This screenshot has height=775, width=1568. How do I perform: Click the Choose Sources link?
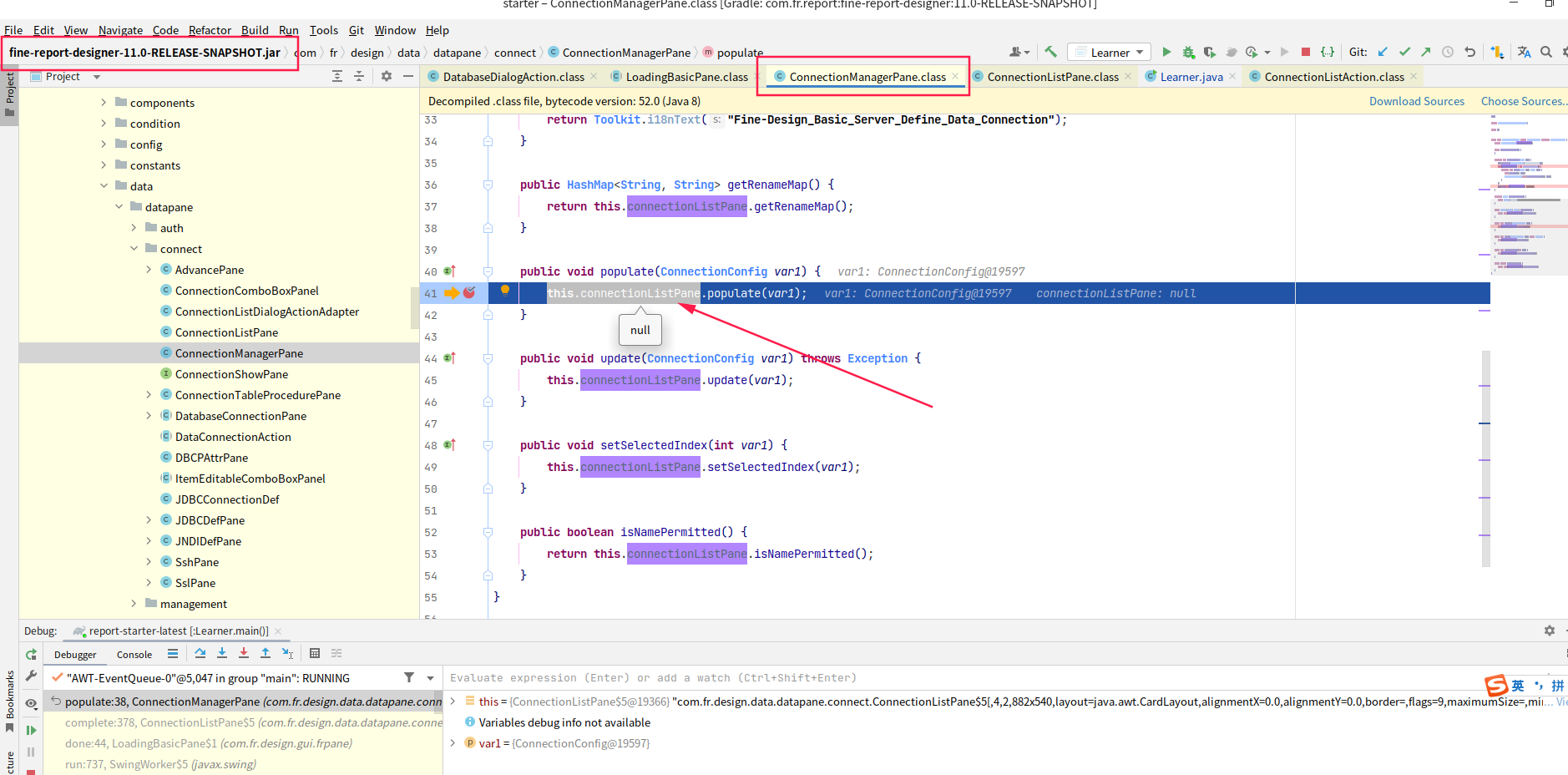point(1524,101)
